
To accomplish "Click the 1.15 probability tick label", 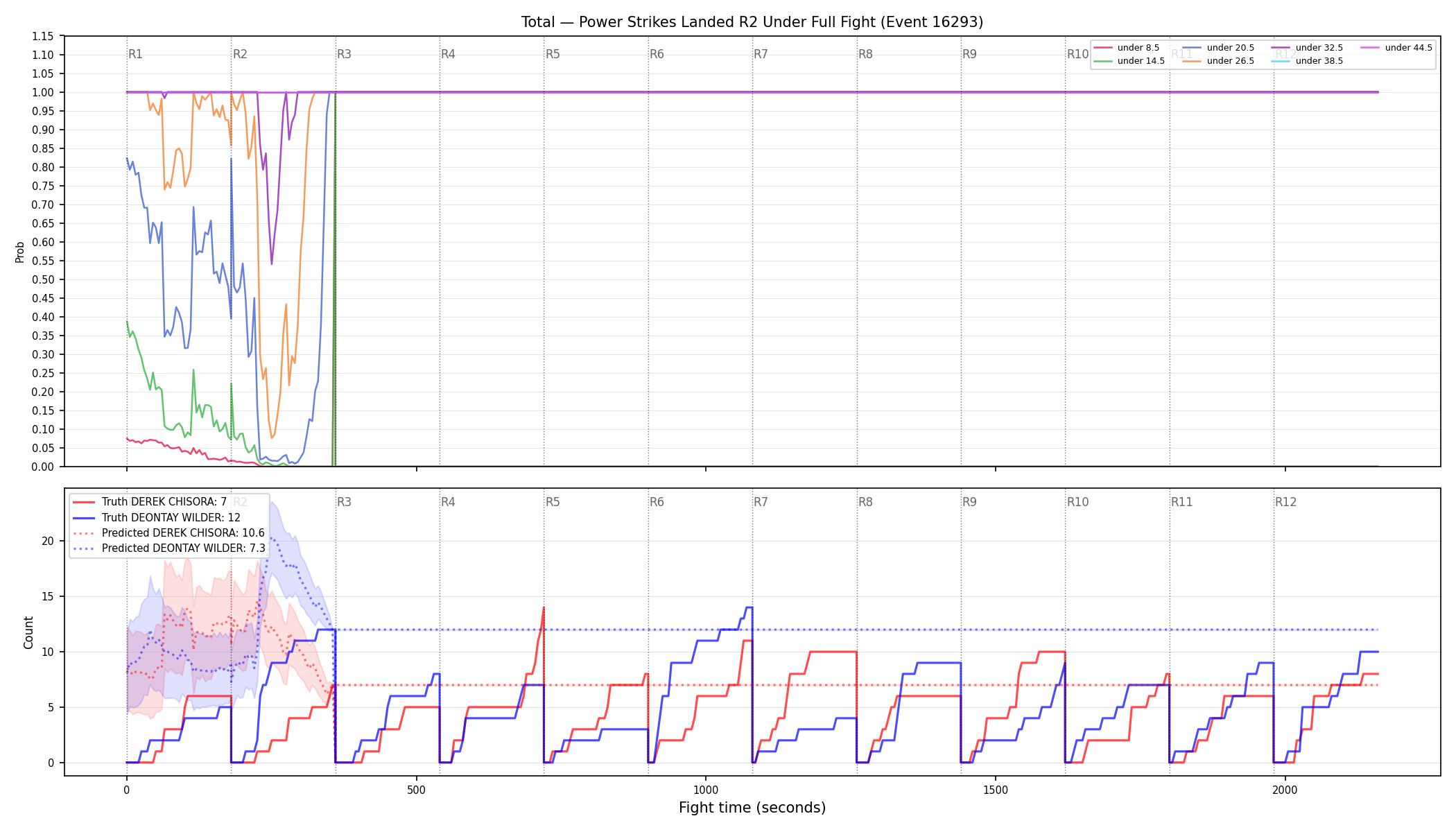I will (42, 37).
